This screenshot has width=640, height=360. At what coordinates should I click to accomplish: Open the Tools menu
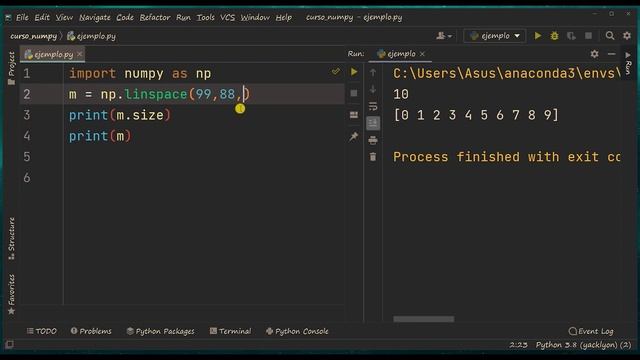point(205,18)
